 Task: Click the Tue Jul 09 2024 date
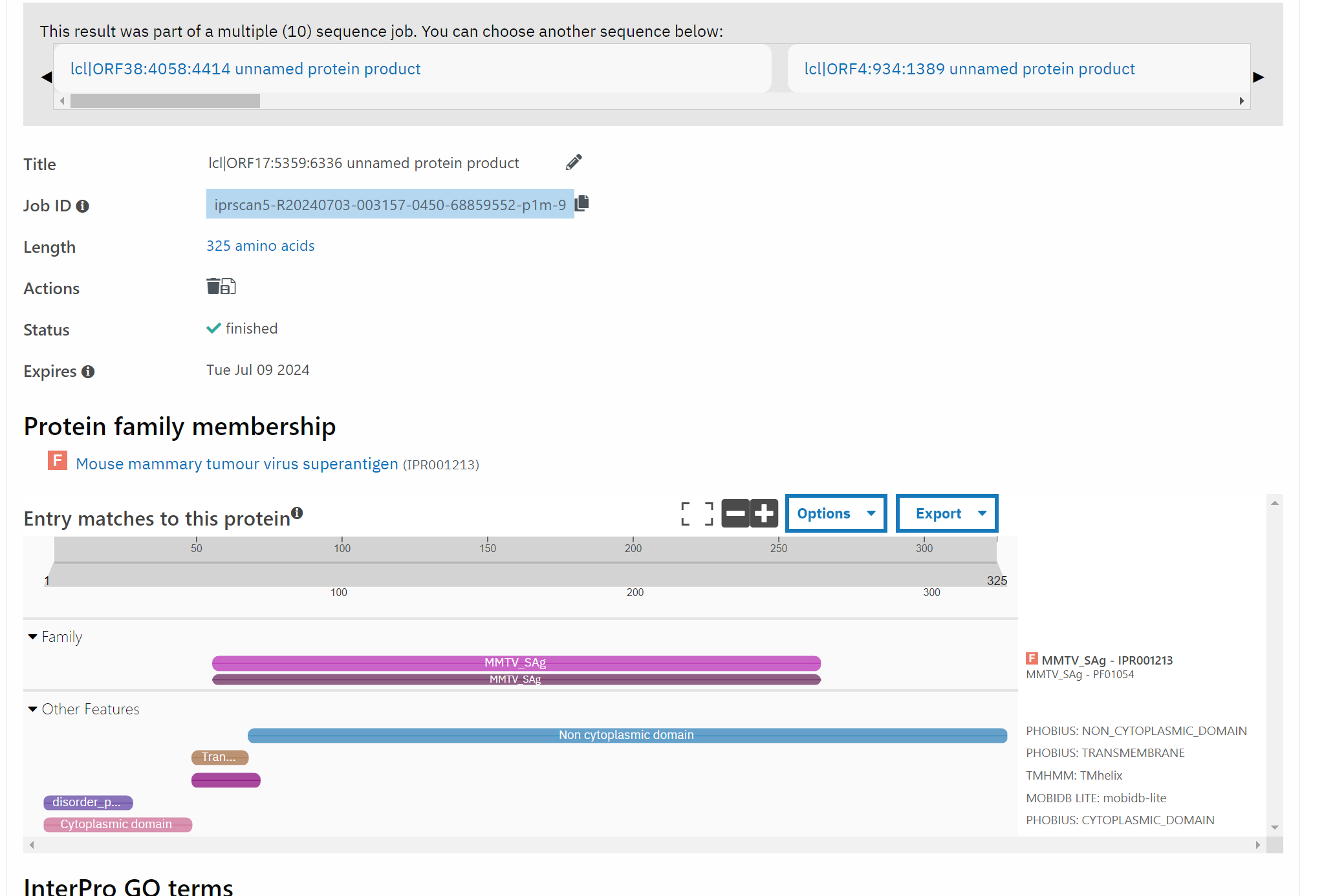258,370
